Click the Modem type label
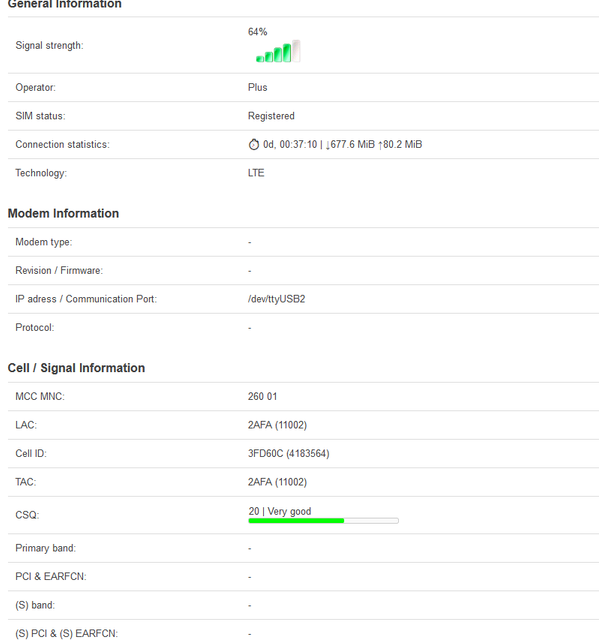Viewport: 599px width, 640px height. pos(44,242)
